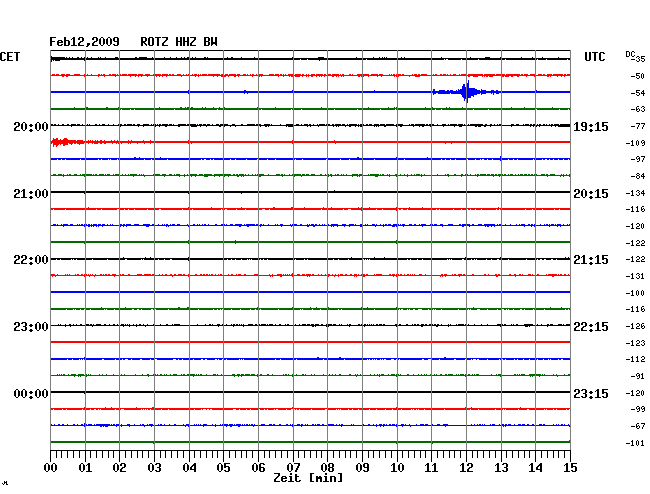Select the DC offset value -63
Viewport: 650px width, 494px height.
click(x=637, y=109)
